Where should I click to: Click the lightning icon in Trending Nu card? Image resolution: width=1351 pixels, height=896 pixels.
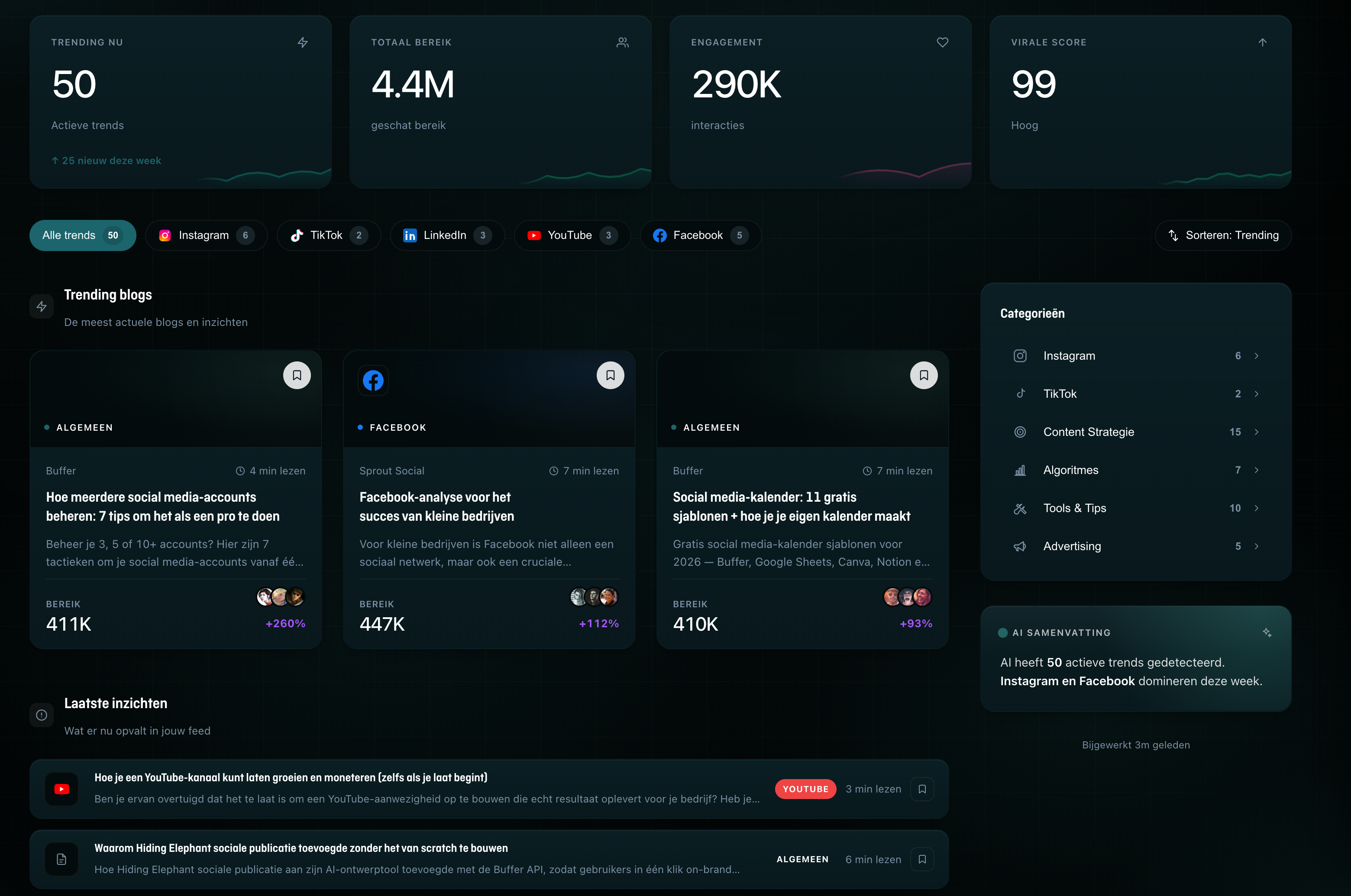pyautogui.click(x=303, y=42)
